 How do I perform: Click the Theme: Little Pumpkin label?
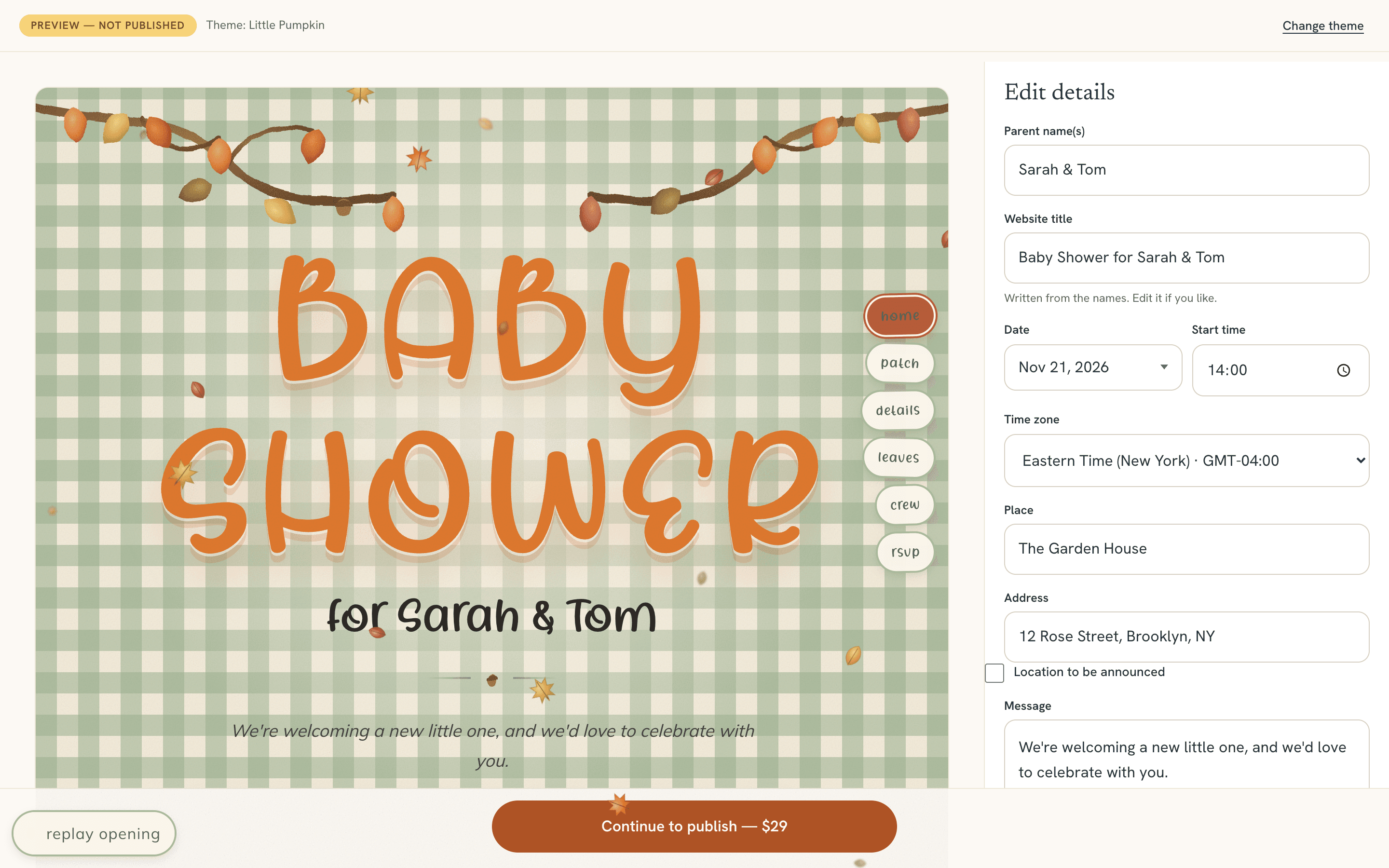click(x=265, y=25)
